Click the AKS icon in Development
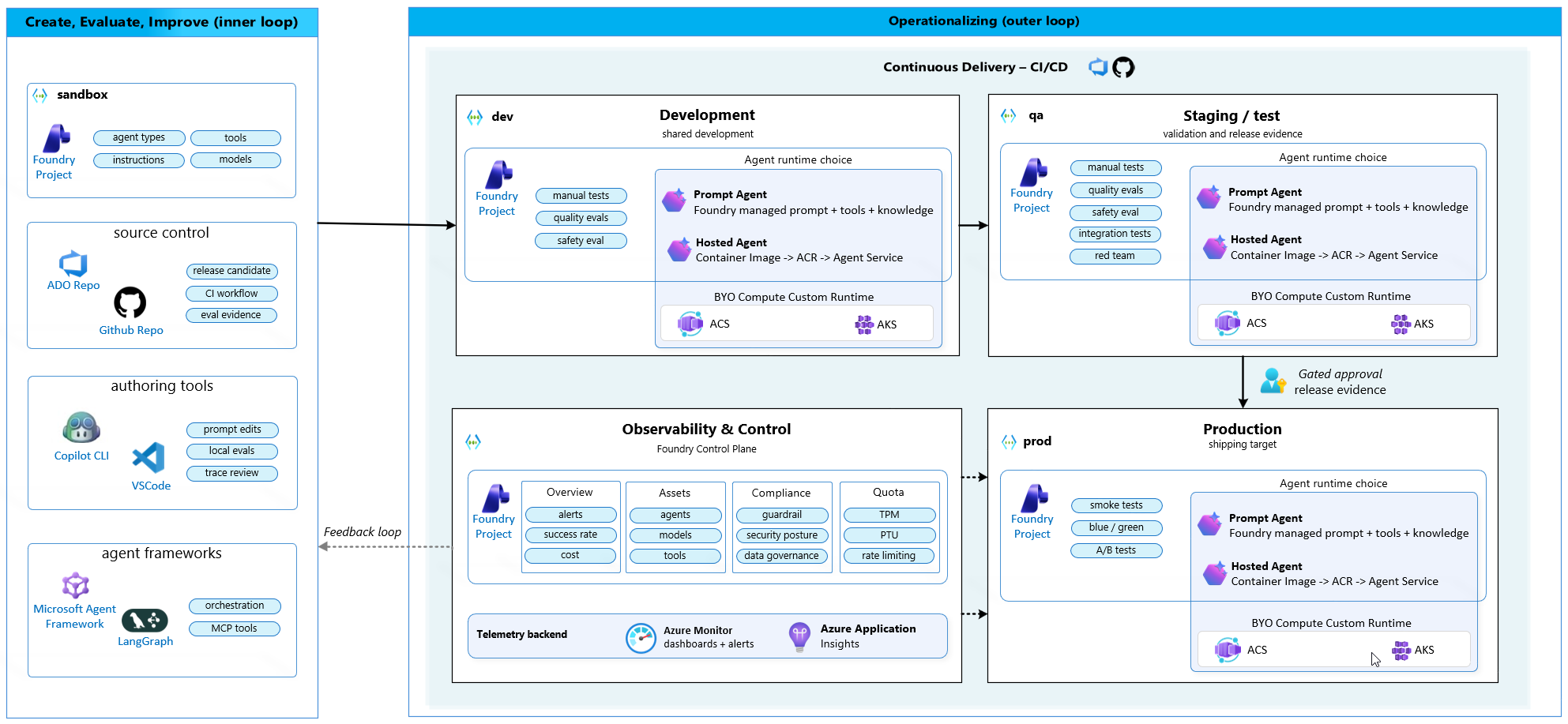1568x724 pixels. 864,324
